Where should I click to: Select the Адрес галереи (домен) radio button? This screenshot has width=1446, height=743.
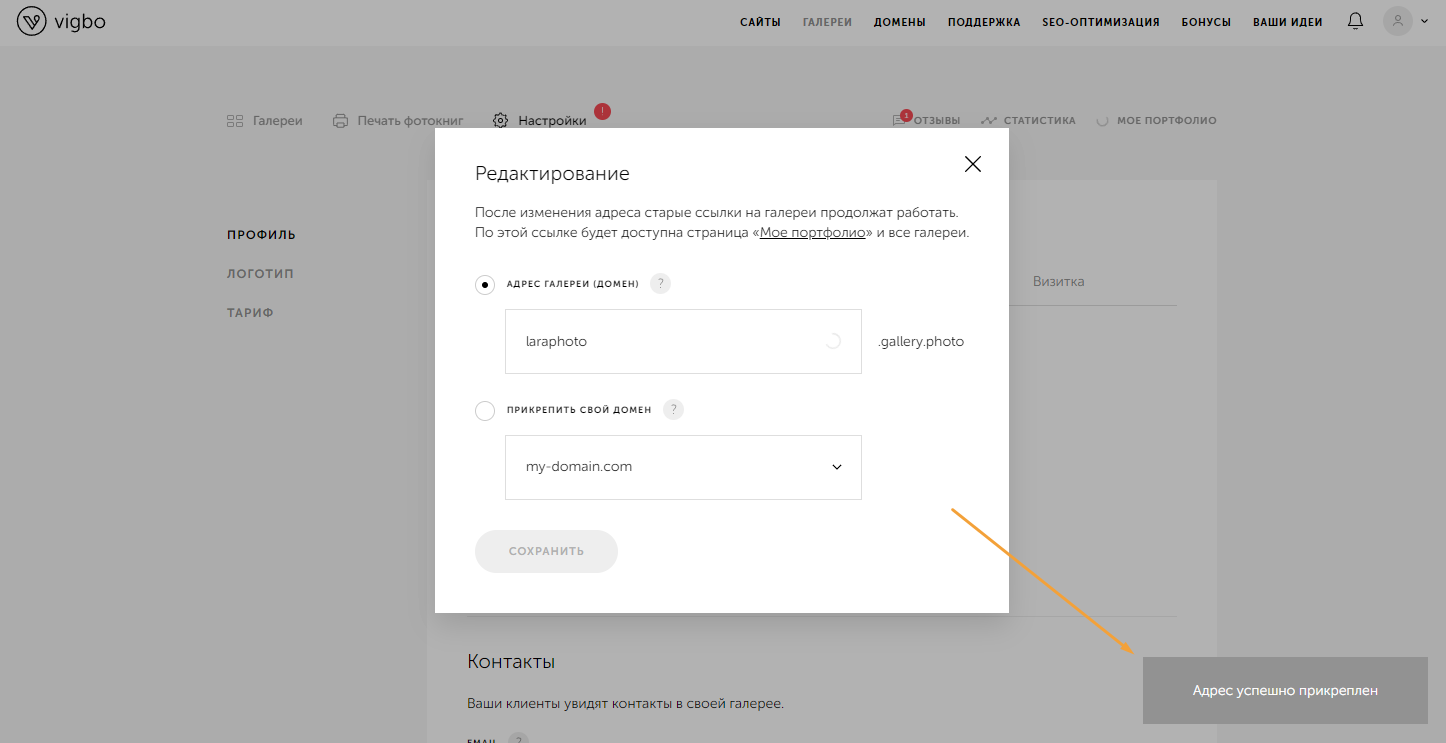[485, 285]
